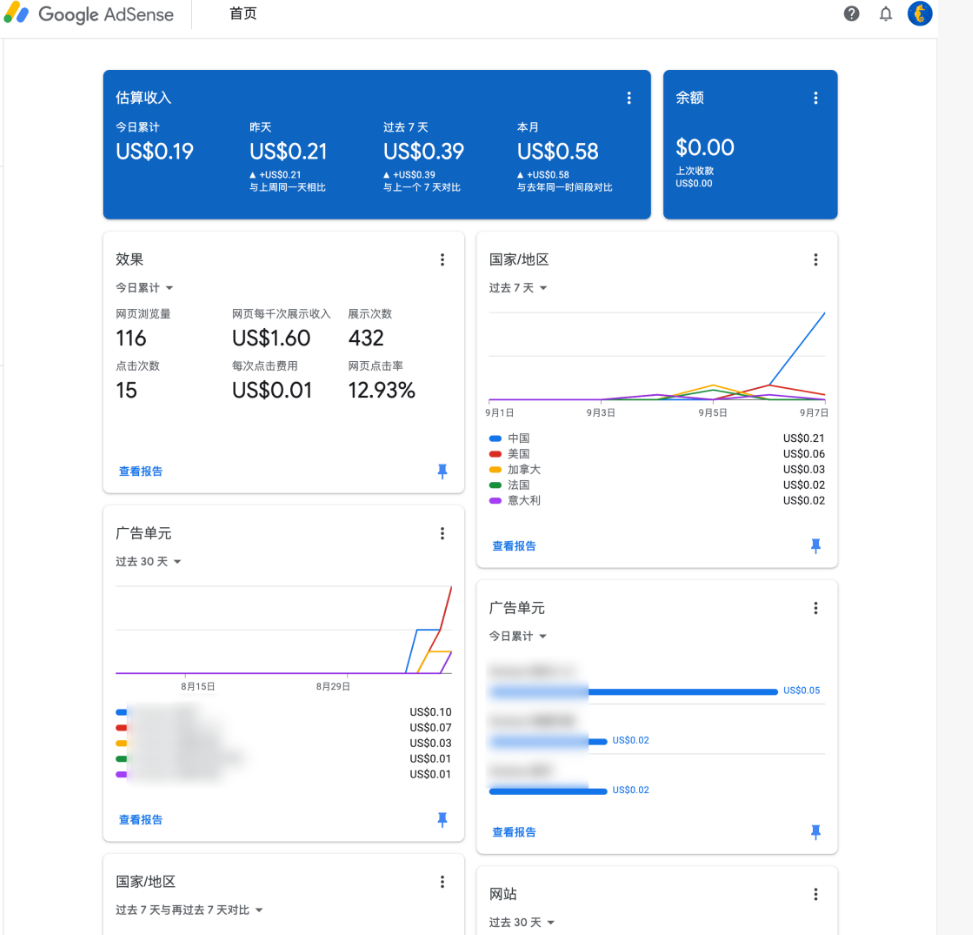
Task: Open the three-dot menu on the right 国家/地区 card
Action: coord(816,259)
